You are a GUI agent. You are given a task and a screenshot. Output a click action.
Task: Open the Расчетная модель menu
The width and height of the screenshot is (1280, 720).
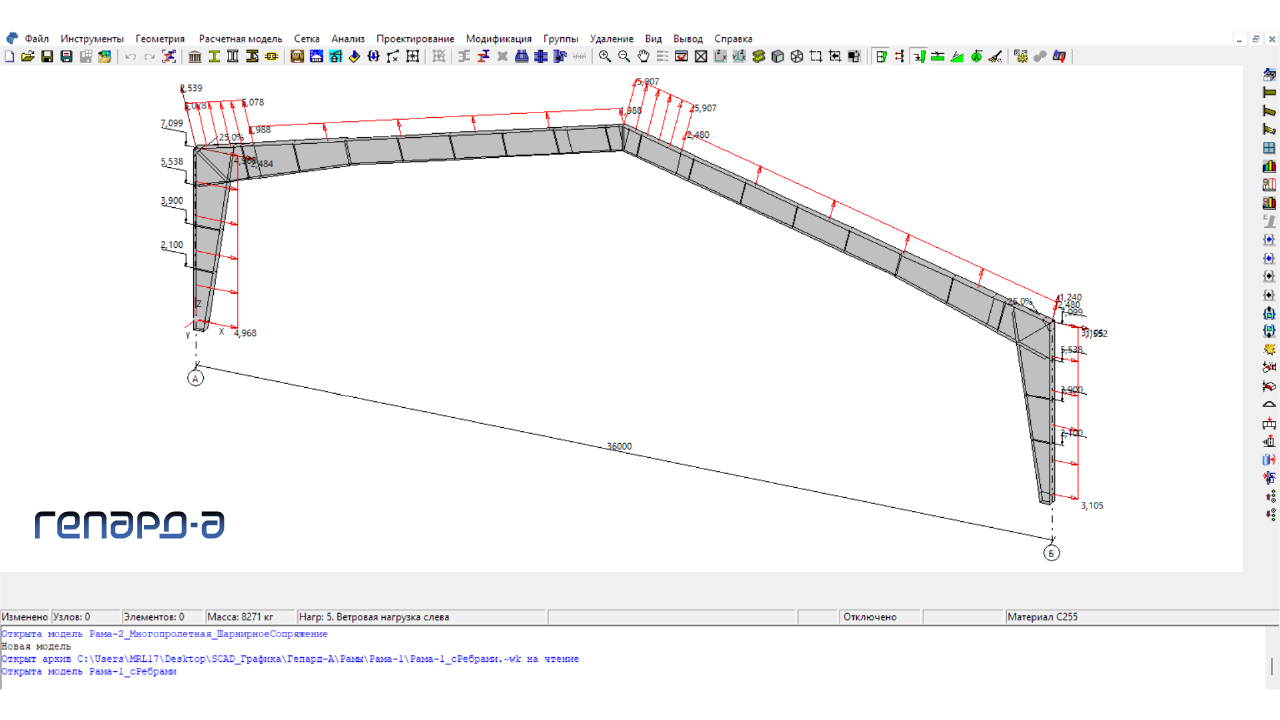coord(240,39)
